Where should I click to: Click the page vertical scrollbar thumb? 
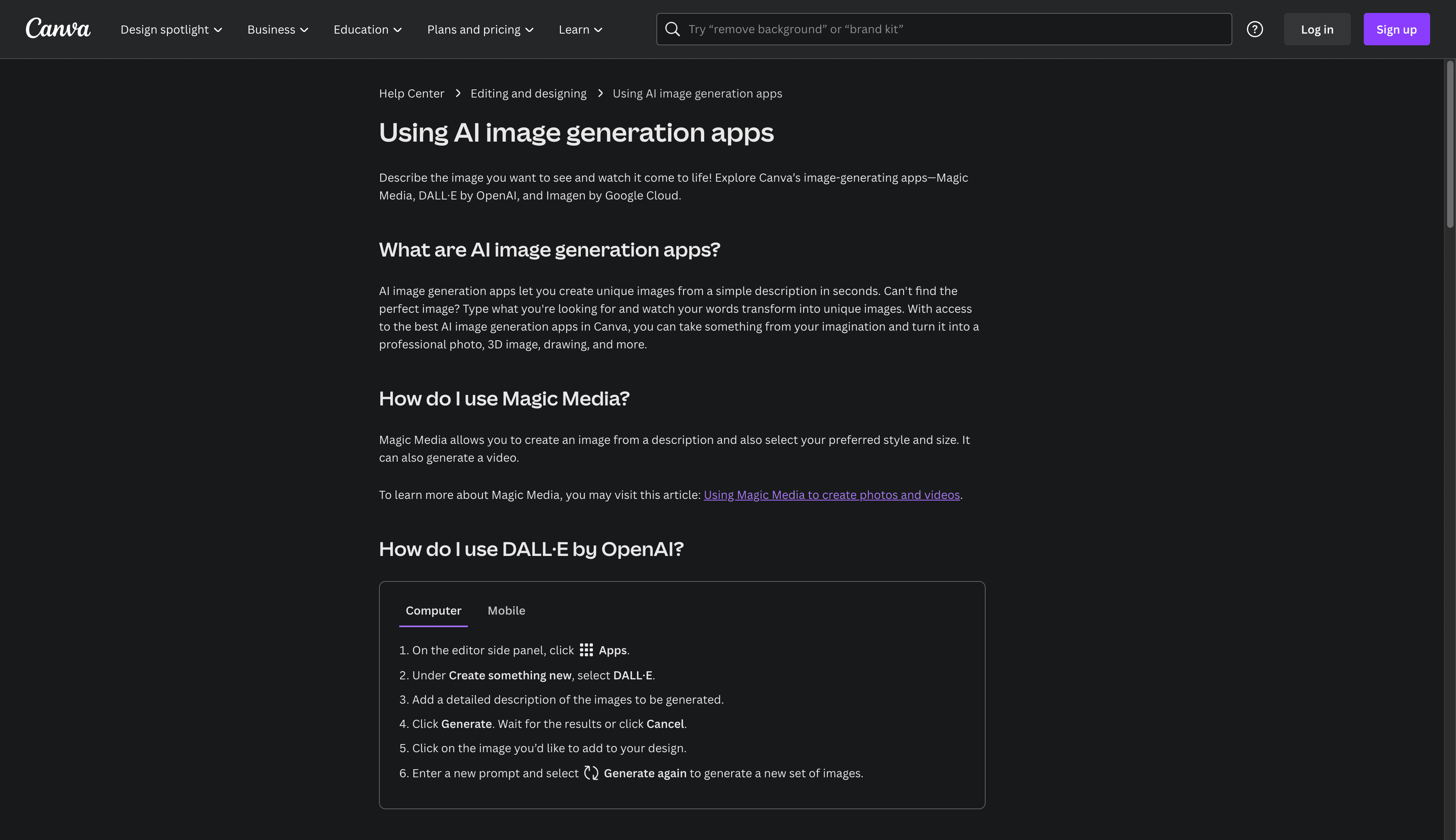[1450, 144]
